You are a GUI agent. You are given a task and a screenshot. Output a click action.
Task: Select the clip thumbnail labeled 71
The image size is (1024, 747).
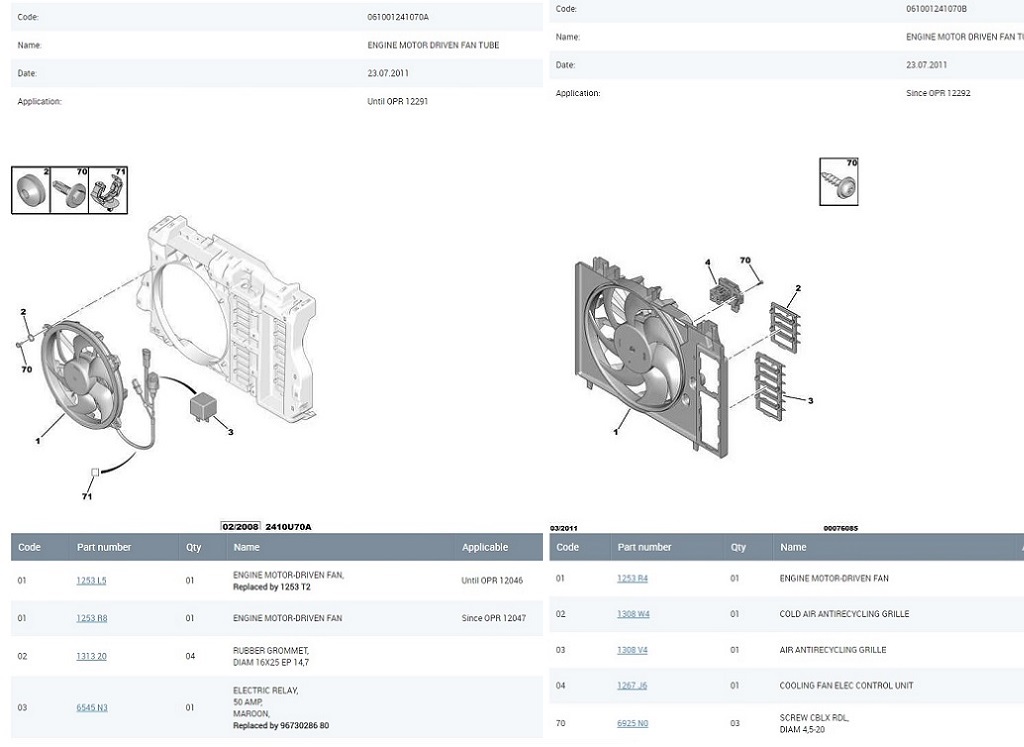tap(109, 190)
